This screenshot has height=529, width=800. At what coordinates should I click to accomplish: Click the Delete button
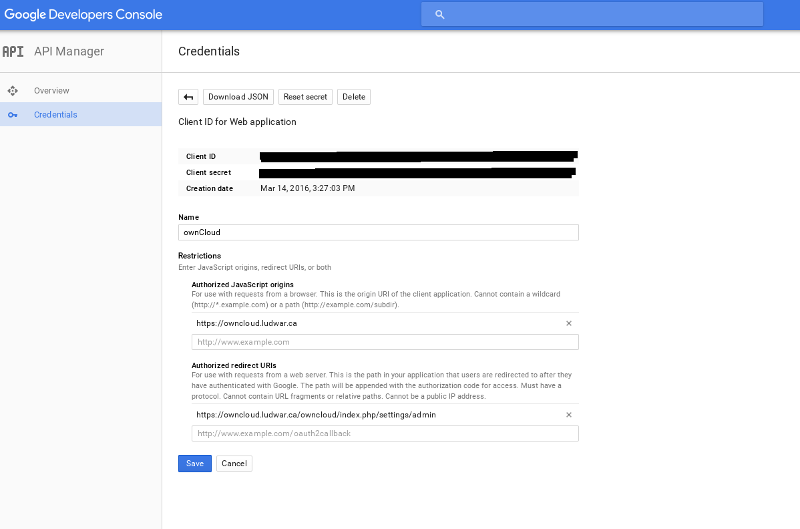(354, 97)
